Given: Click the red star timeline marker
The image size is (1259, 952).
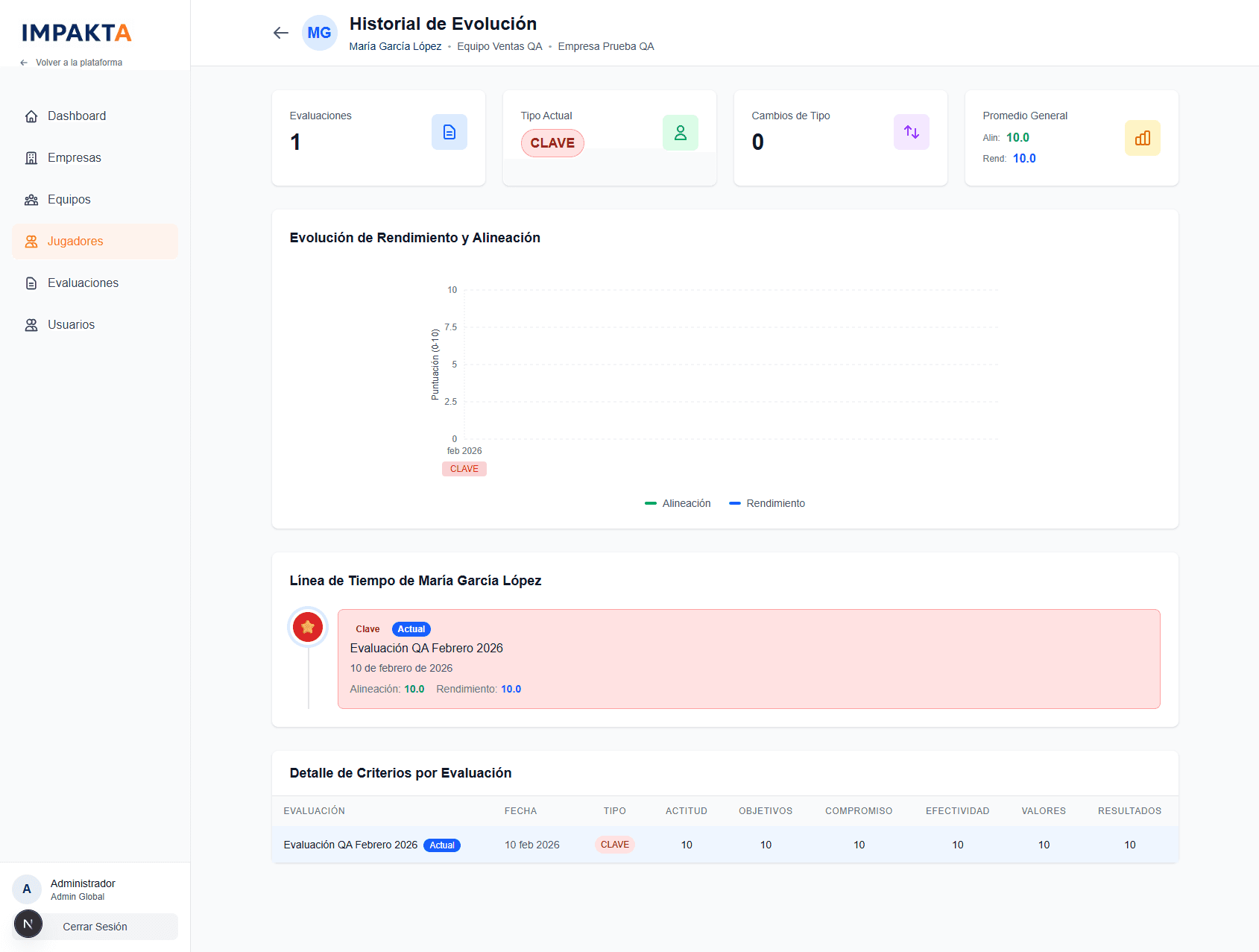Looking at the screenshot, I should 308,627.
